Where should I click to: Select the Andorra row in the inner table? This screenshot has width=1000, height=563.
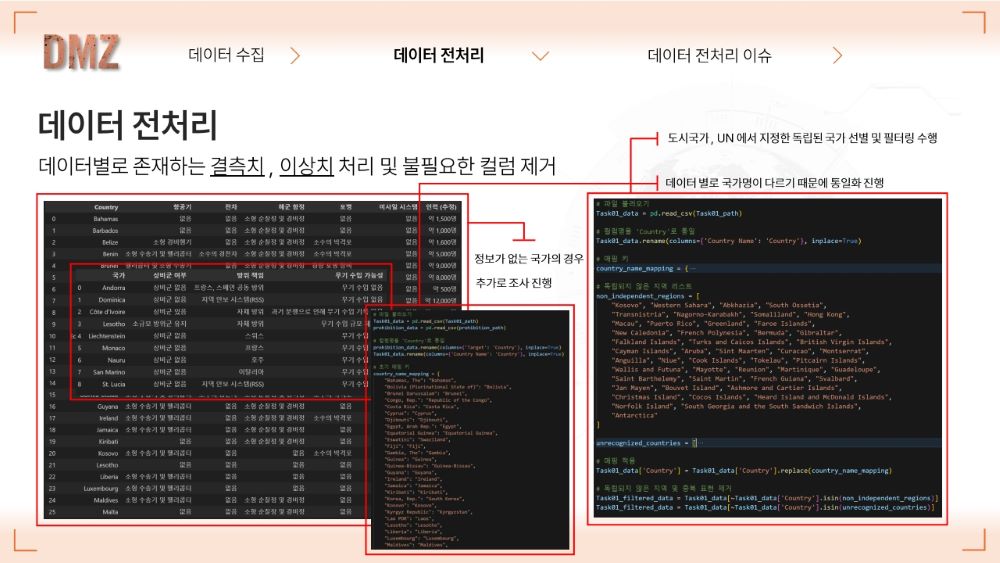click(x=230, y=288)
